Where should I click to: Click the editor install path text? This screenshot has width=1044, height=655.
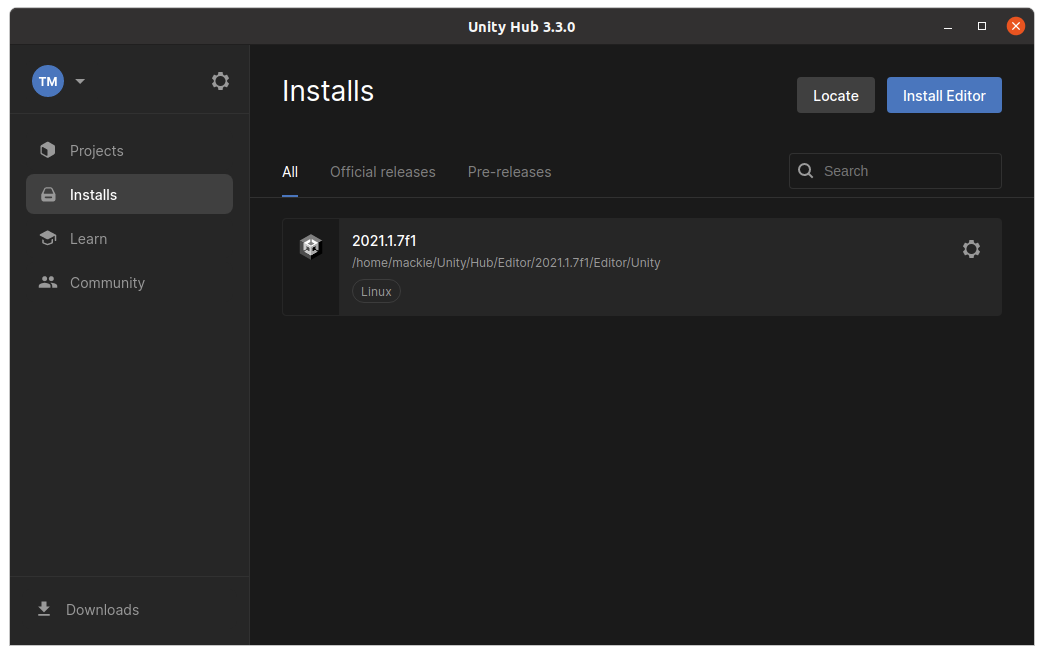(506, 263)
